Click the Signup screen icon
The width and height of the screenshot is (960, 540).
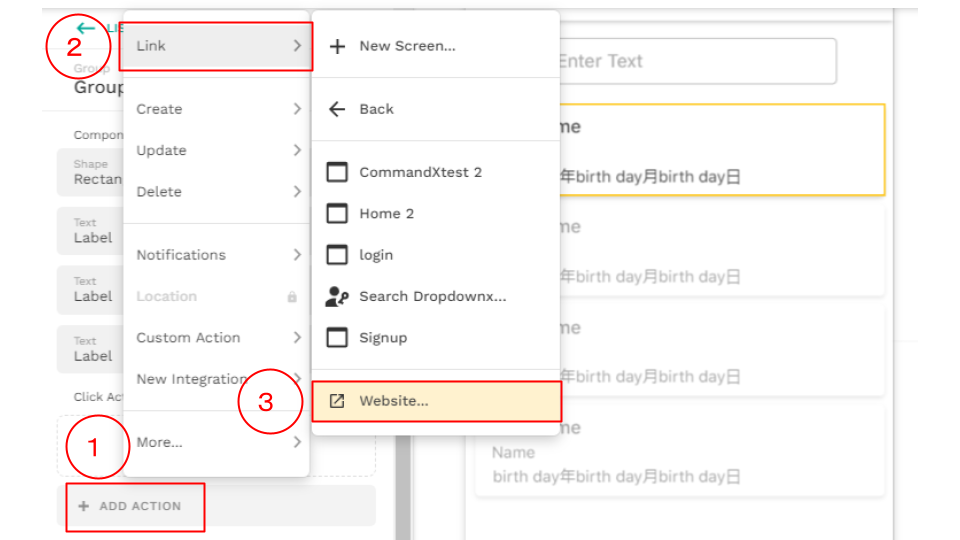point(337,337)
